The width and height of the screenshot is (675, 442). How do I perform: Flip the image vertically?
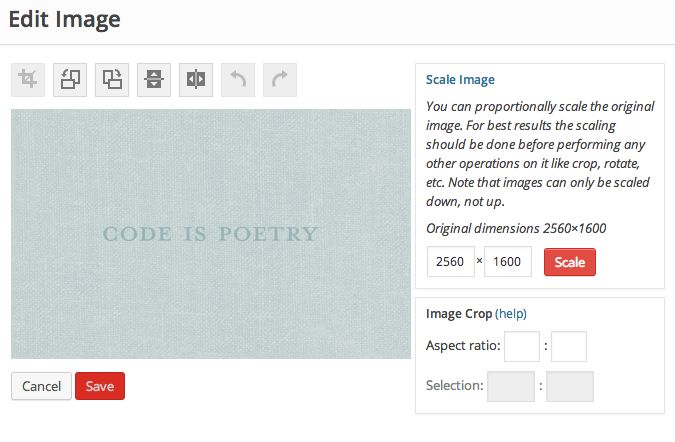pyautogui.click(x=154, y=81)
